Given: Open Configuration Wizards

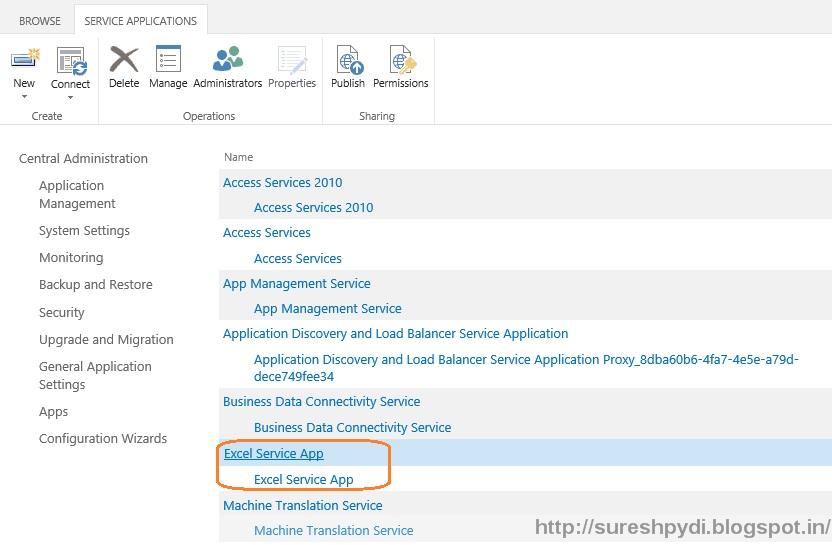Looking at the screenshot, I should pos(103,439).
